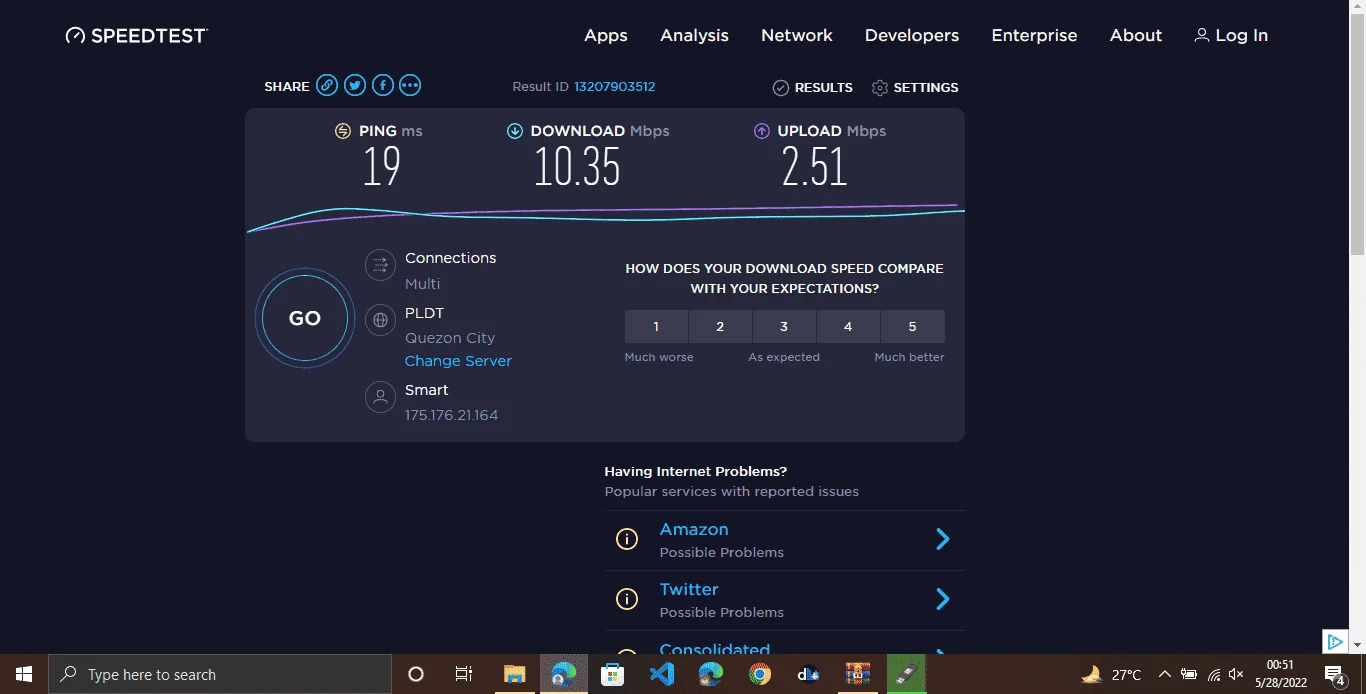Click the globe icon next to PLDT
Viewport: 1366px width, 694px height.
pyautogui.click(x=379, y=321)
